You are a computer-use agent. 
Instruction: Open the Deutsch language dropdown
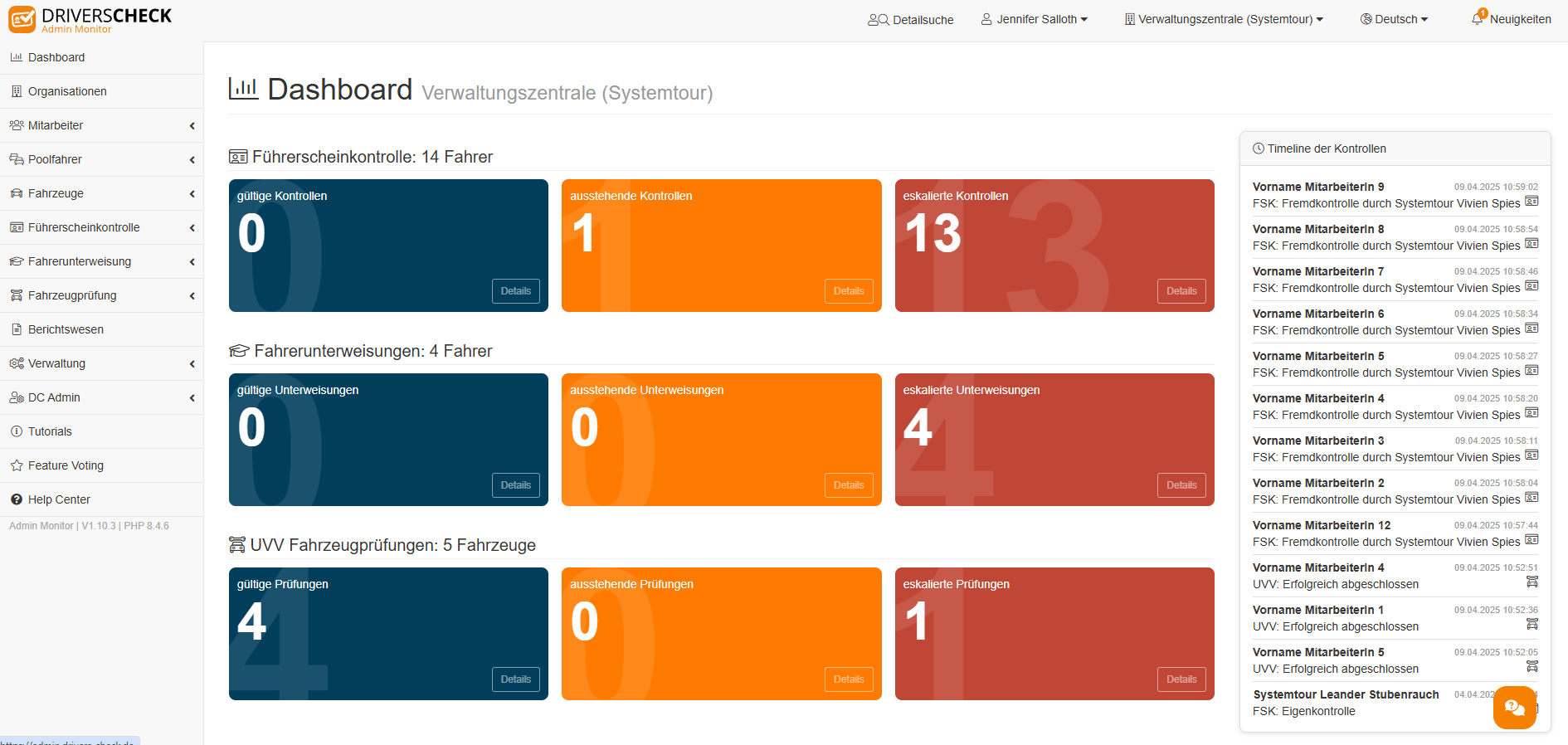click(1394, 19)
